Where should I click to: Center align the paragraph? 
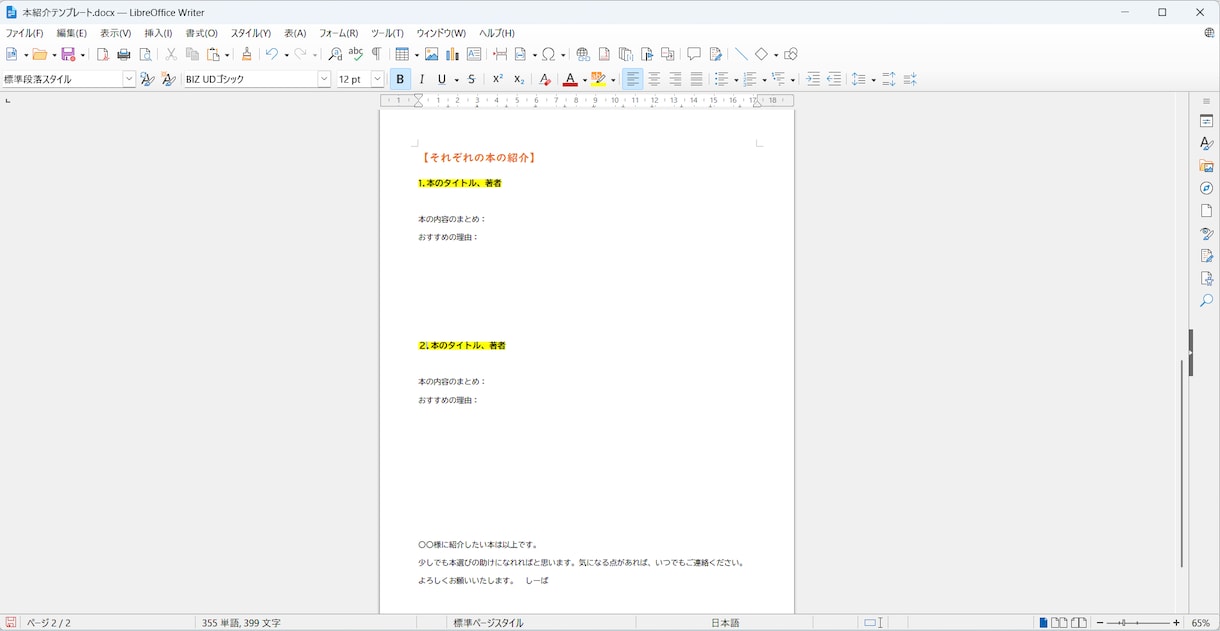pos(654,79)
